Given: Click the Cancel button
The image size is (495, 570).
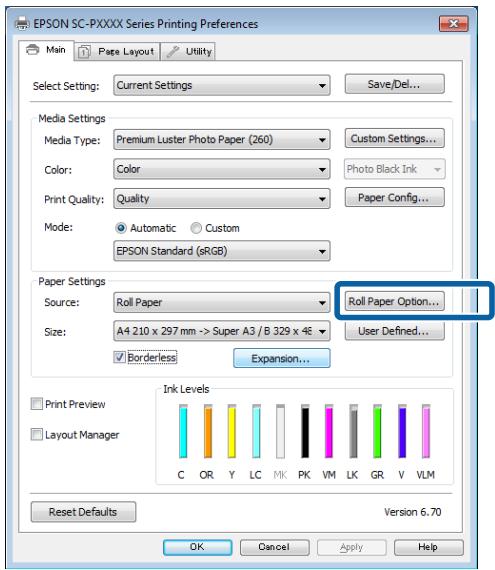Looking at the screenshot, I should pyautogui.click(x=274, y=547).
